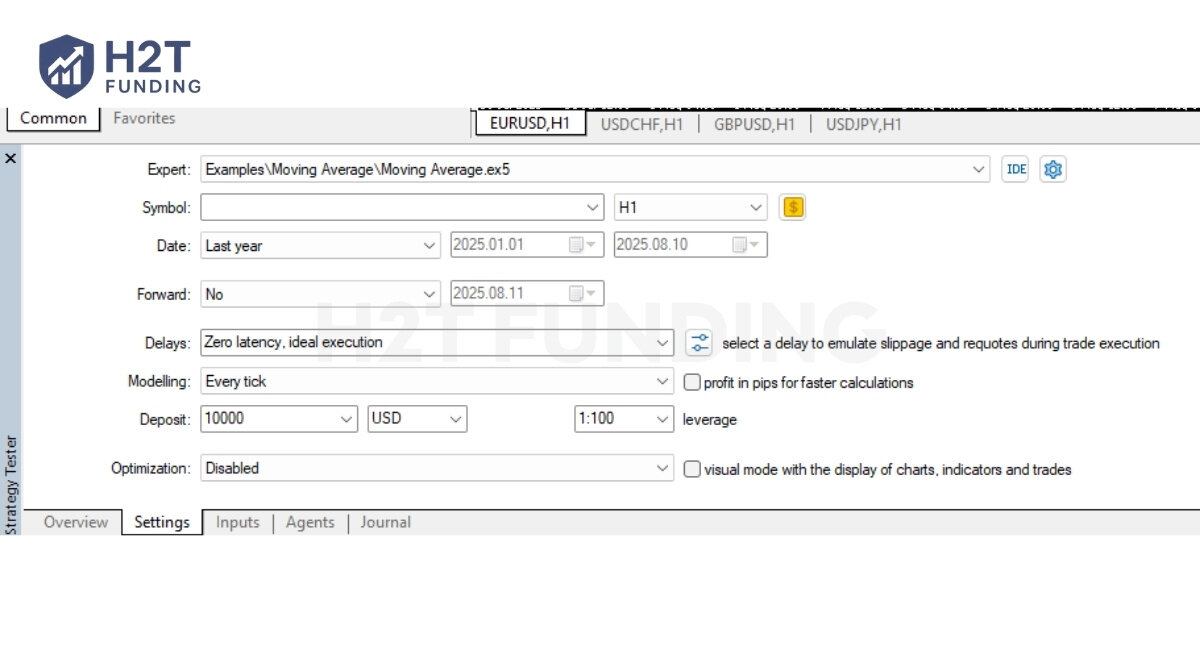Switch to the Journal tab

tap(385, 522)
